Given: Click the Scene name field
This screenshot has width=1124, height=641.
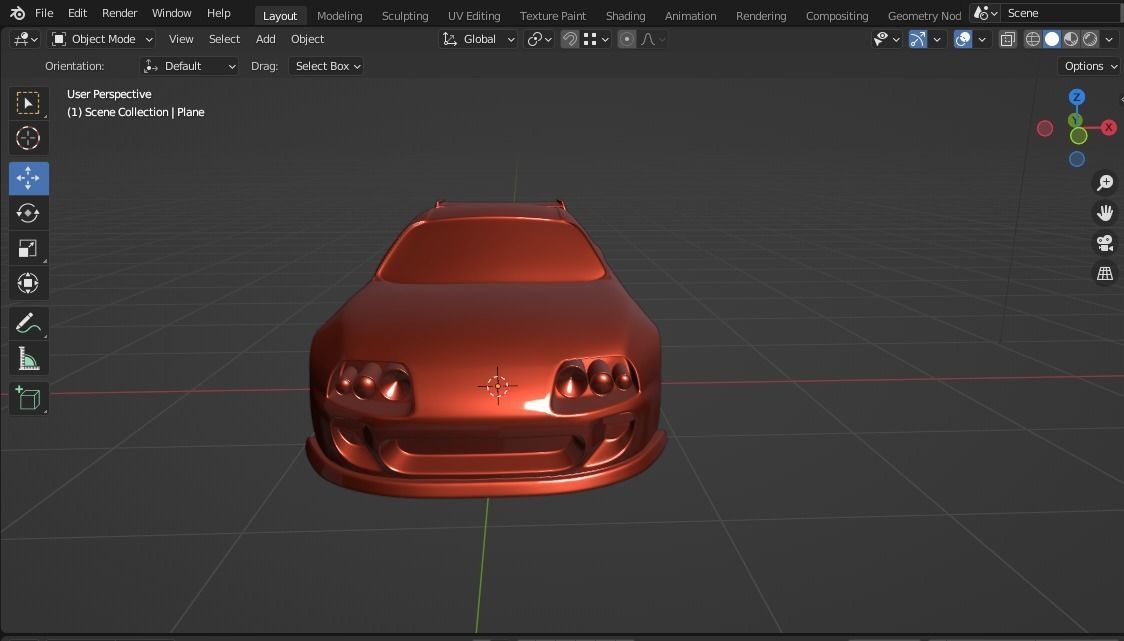Looking at the screenshot, I should click(x=1062, y=13).
